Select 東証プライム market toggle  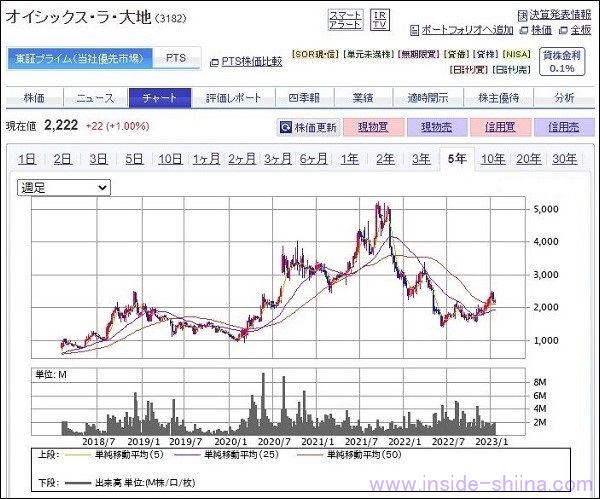coord(80,59)
